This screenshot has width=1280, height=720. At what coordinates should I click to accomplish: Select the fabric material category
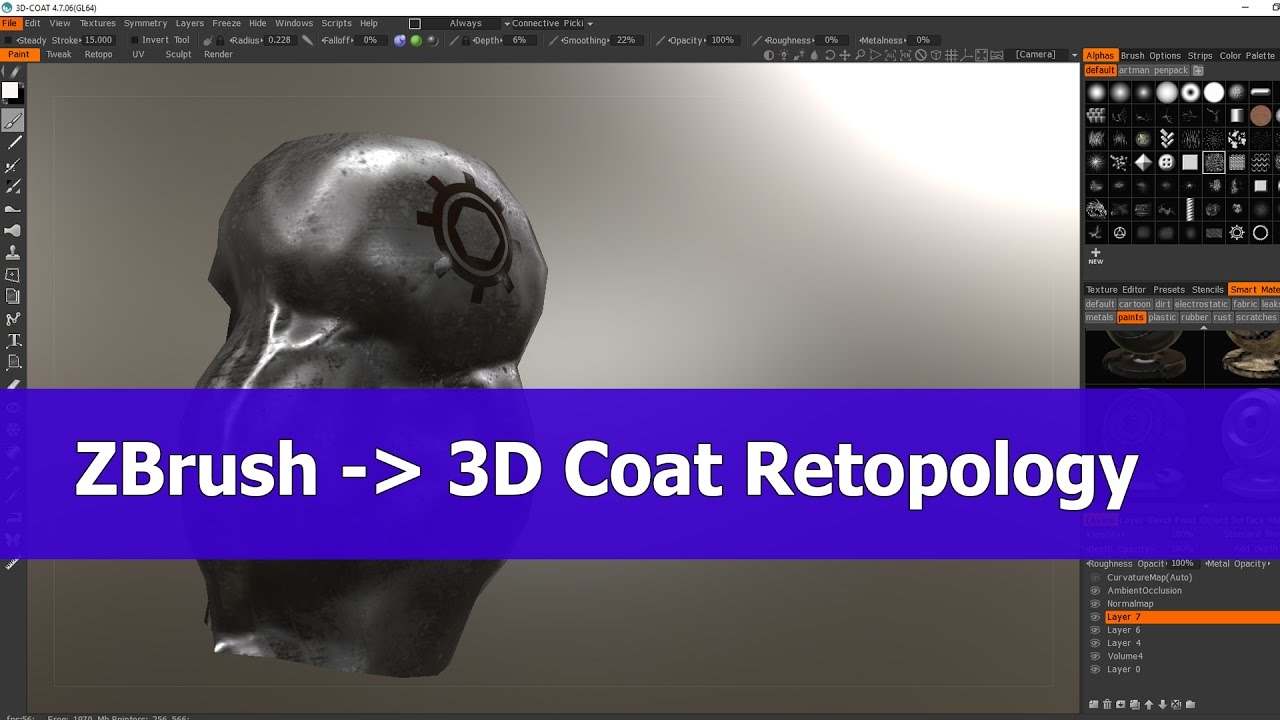tap(1245, 304)
